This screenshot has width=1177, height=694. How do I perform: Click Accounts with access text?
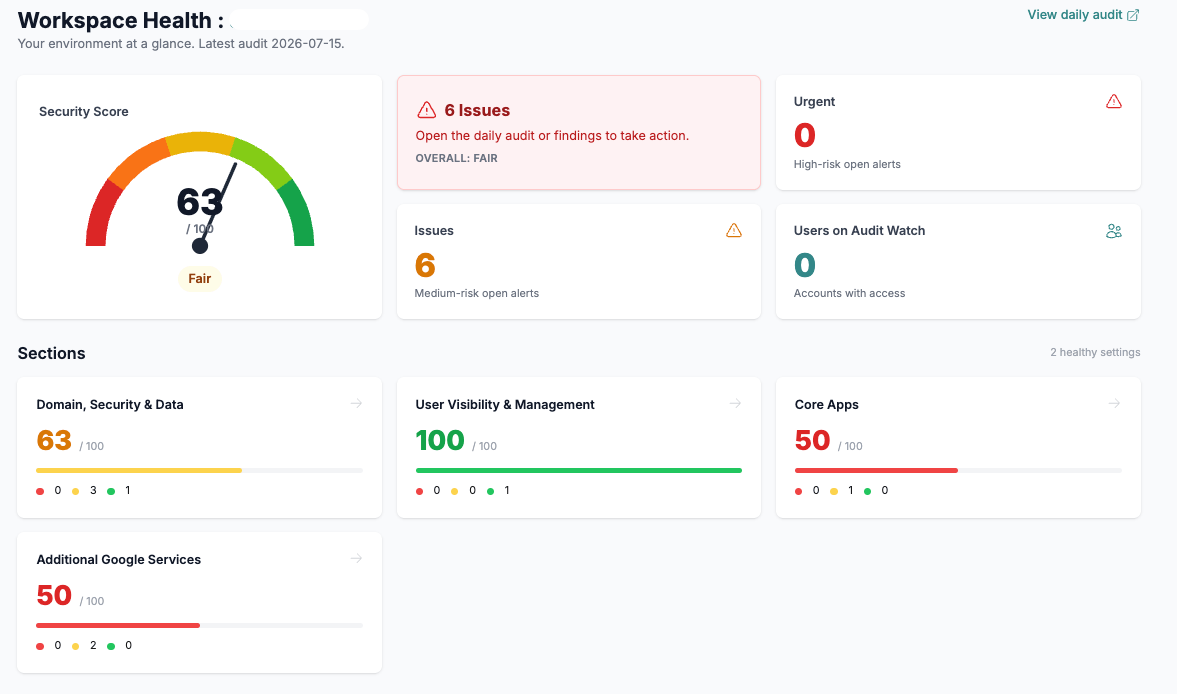849,293
